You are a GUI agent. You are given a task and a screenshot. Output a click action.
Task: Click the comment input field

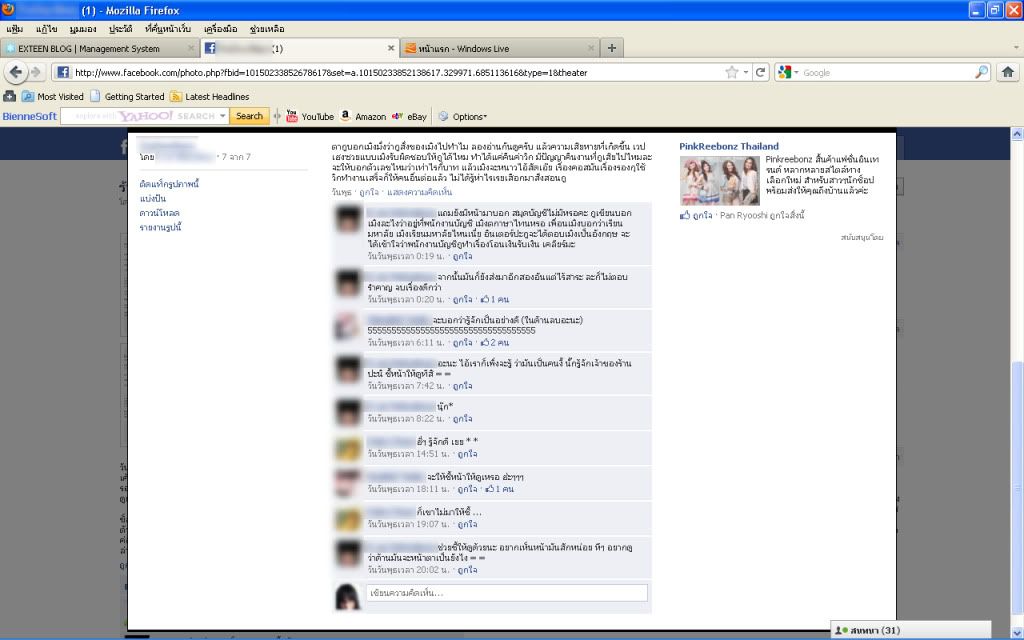point(507,592)
